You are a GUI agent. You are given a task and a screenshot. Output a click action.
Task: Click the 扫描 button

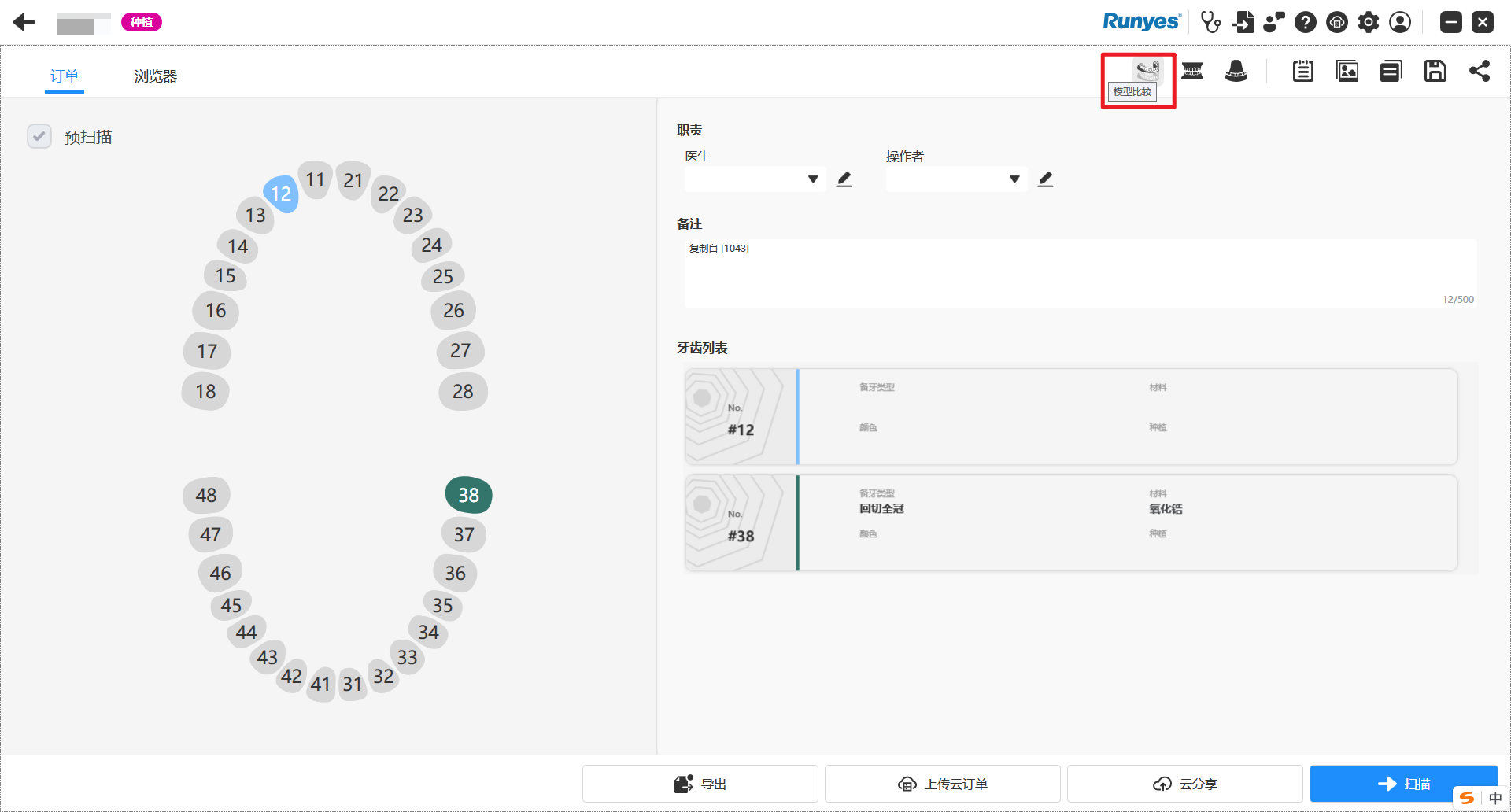[1403, 784]
